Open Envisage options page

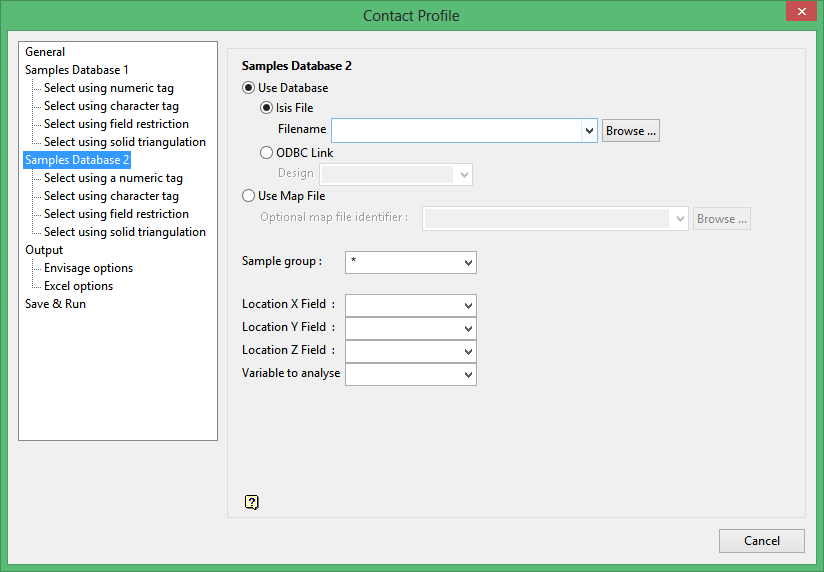88,268
